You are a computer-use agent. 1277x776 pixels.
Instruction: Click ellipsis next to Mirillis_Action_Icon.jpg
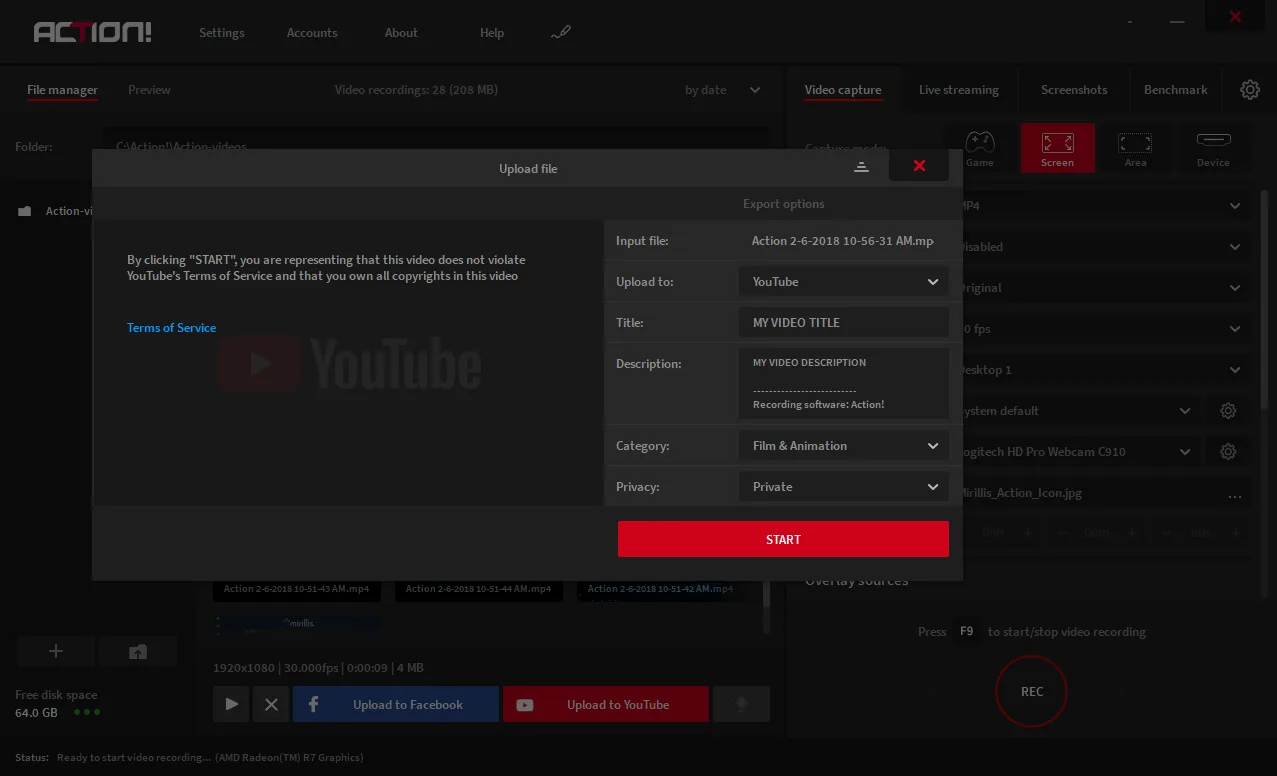1234,495
